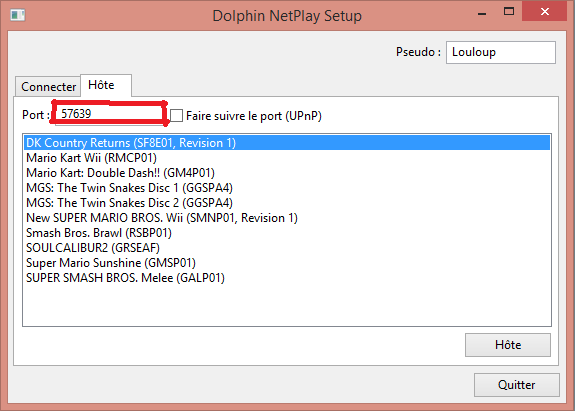575x411 pixels.
Task: Minimize the NetPlay Setup window
Action: click(x=482, y=12)
